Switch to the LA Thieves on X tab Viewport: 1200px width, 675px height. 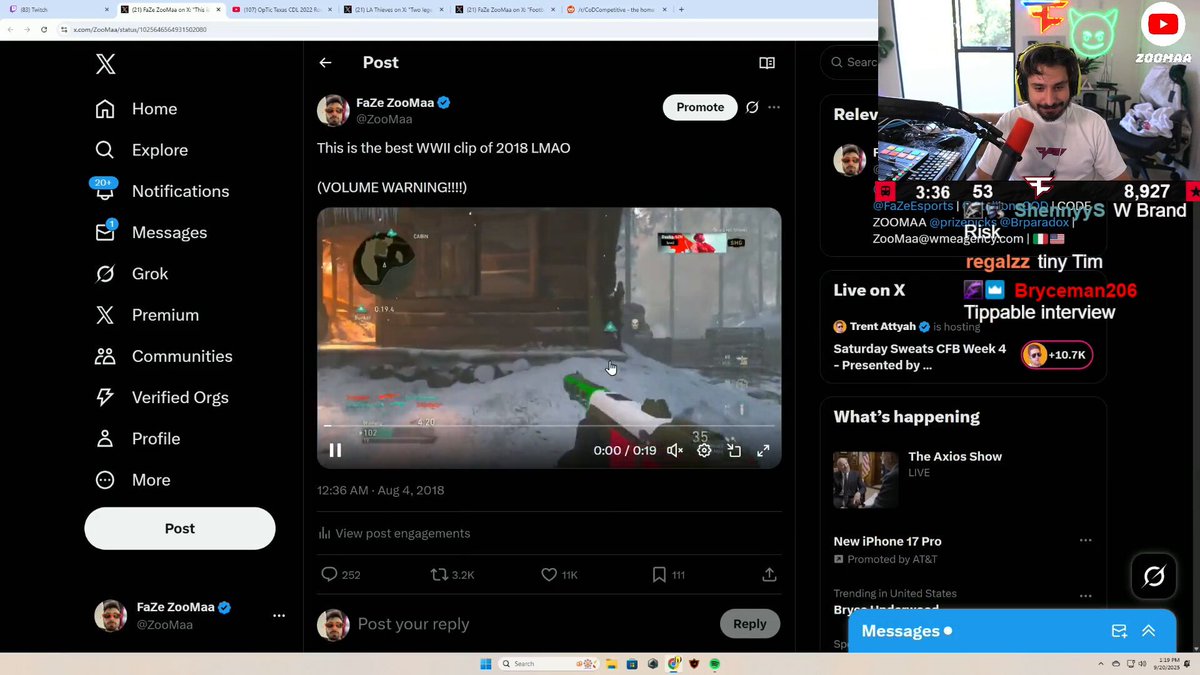coord(394,9)
